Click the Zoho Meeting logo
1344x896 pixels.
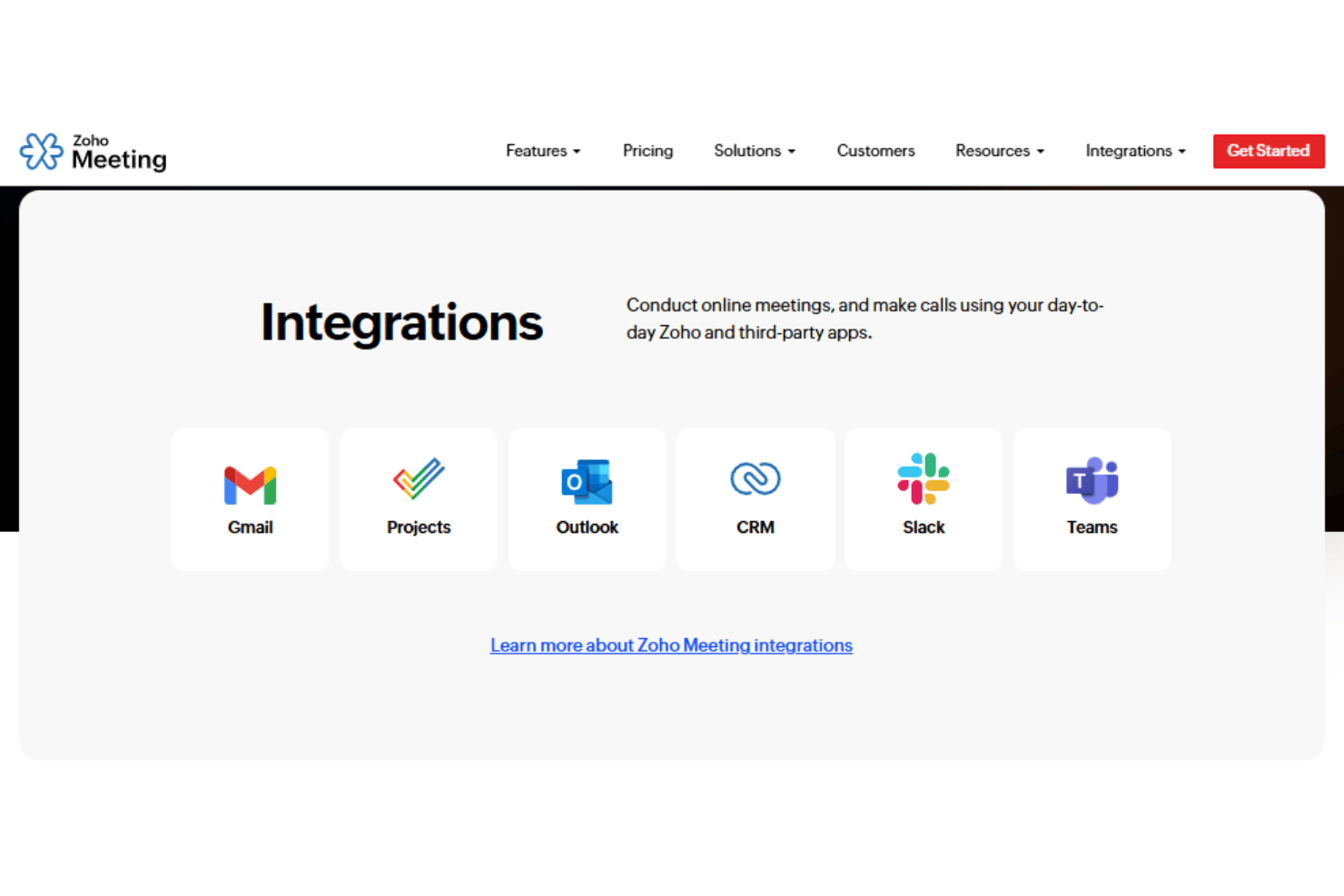[94, 152]
